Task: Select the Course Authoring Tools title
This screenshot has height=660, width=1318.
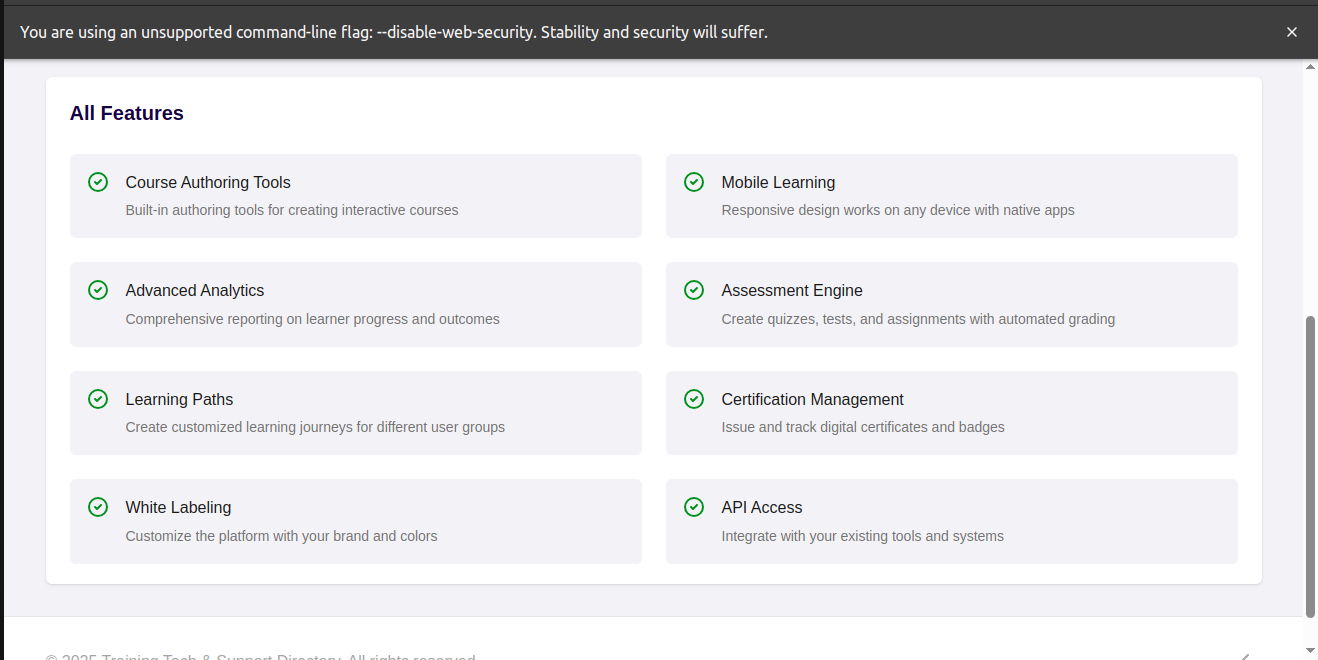Action: pyautogui.click(x=208, y=182)
